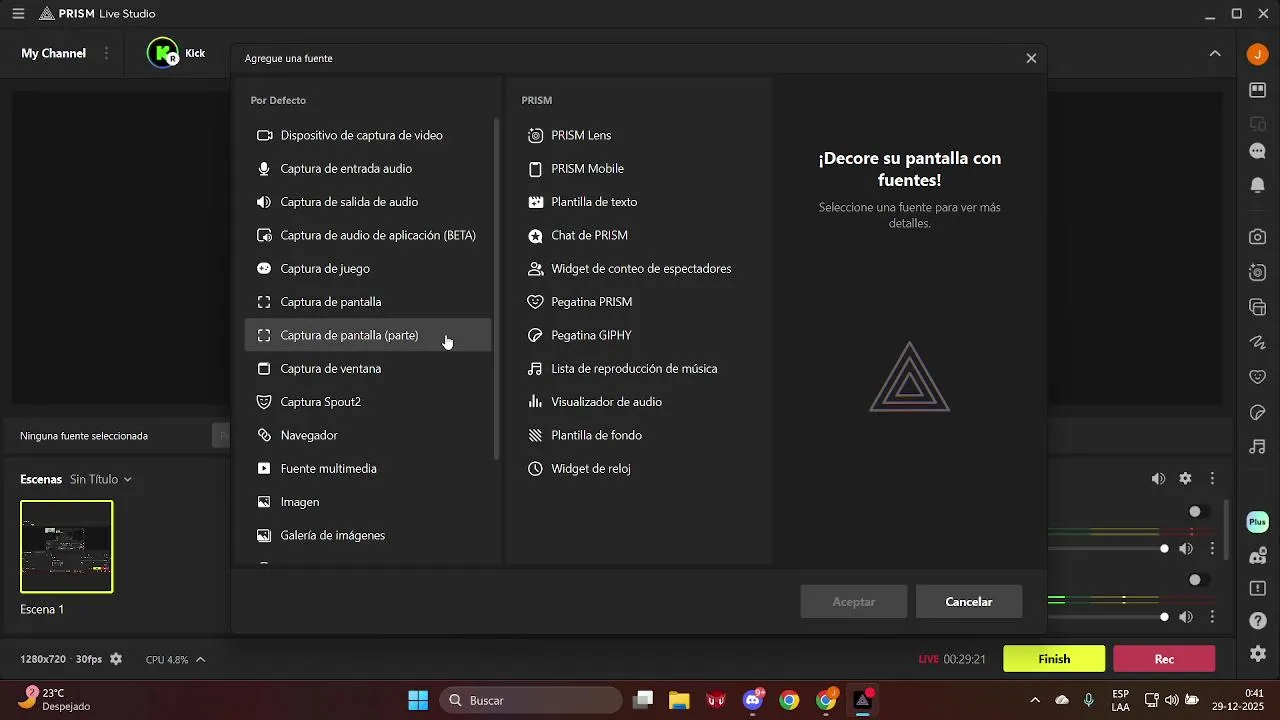
Task: Open Discord from the taskbar
Action: coord(753,700)
